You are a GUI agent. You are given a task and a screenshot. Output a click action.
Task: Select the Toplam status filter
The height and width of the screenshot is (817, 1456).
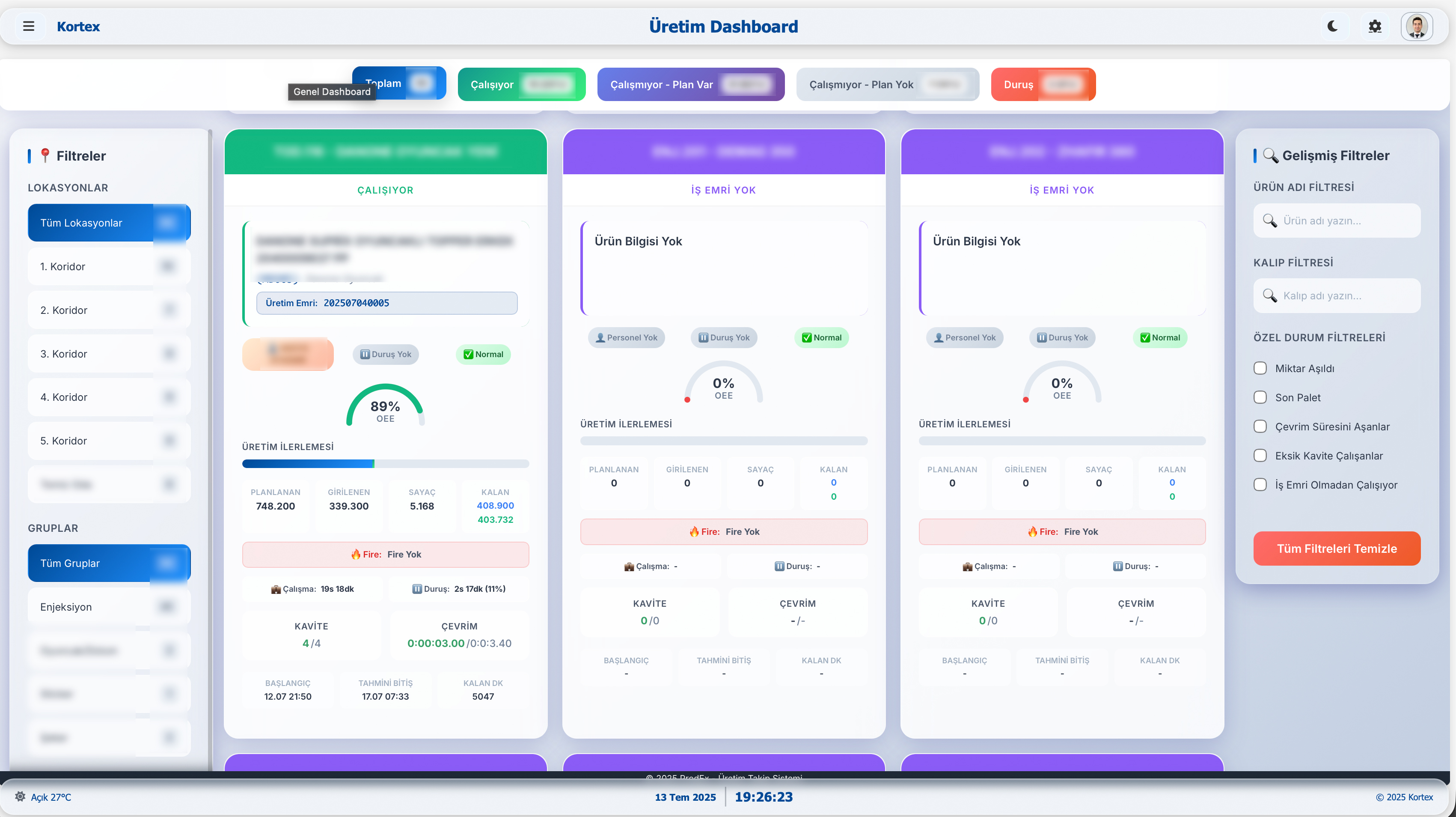[399, 83]
